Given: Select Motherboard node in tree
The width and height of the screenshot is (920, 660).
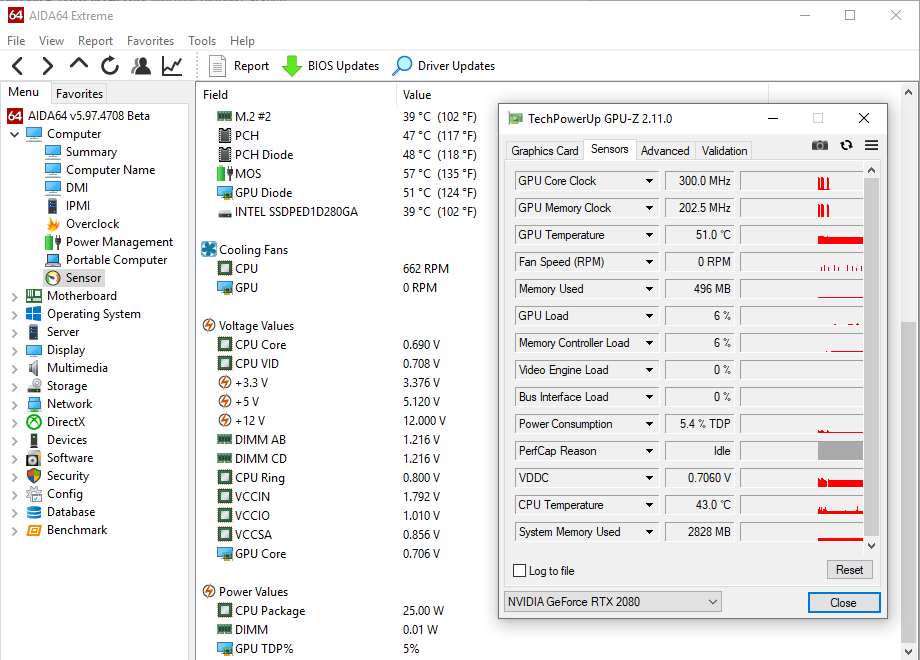Looking at the screenshot, I should 71,296.
